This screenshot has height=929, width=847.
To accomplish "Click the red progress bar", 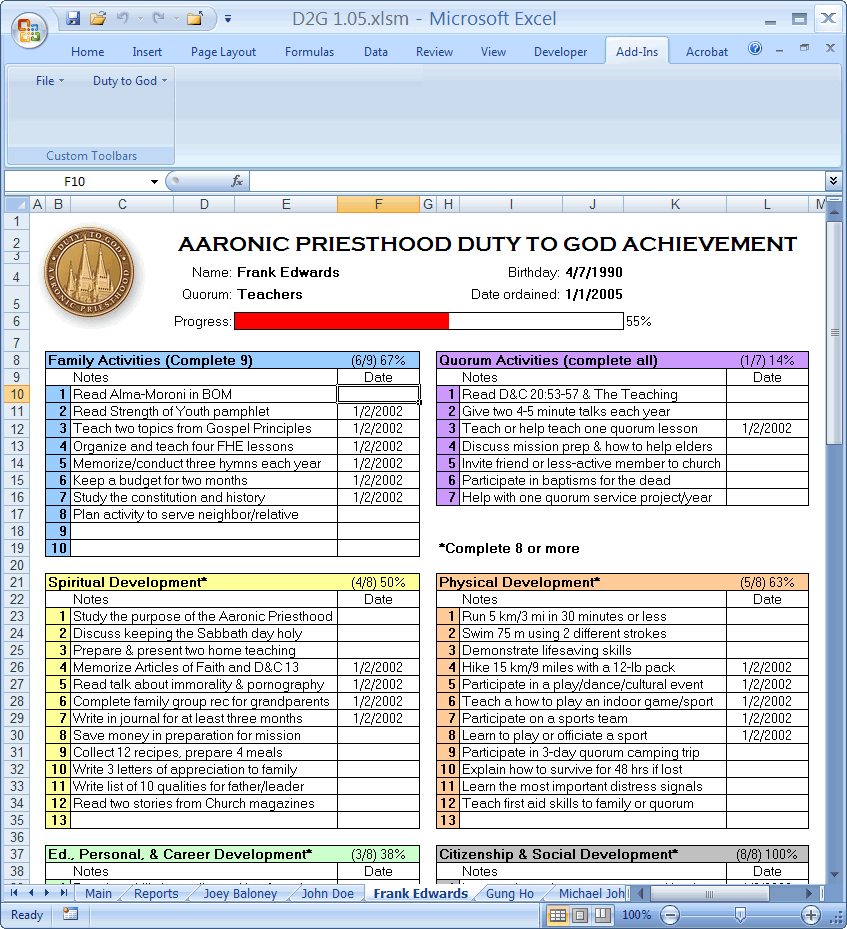I will point(342,321).
